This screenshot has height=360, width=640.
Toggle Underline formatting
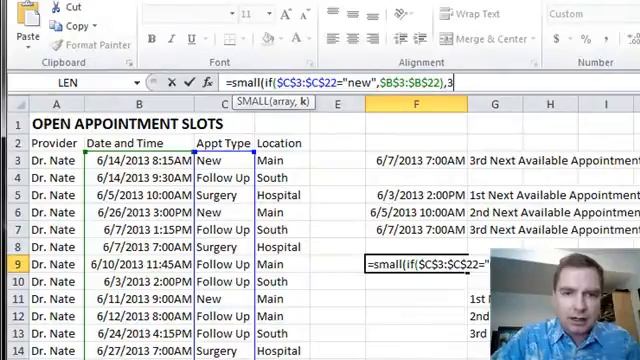(191, 39)
